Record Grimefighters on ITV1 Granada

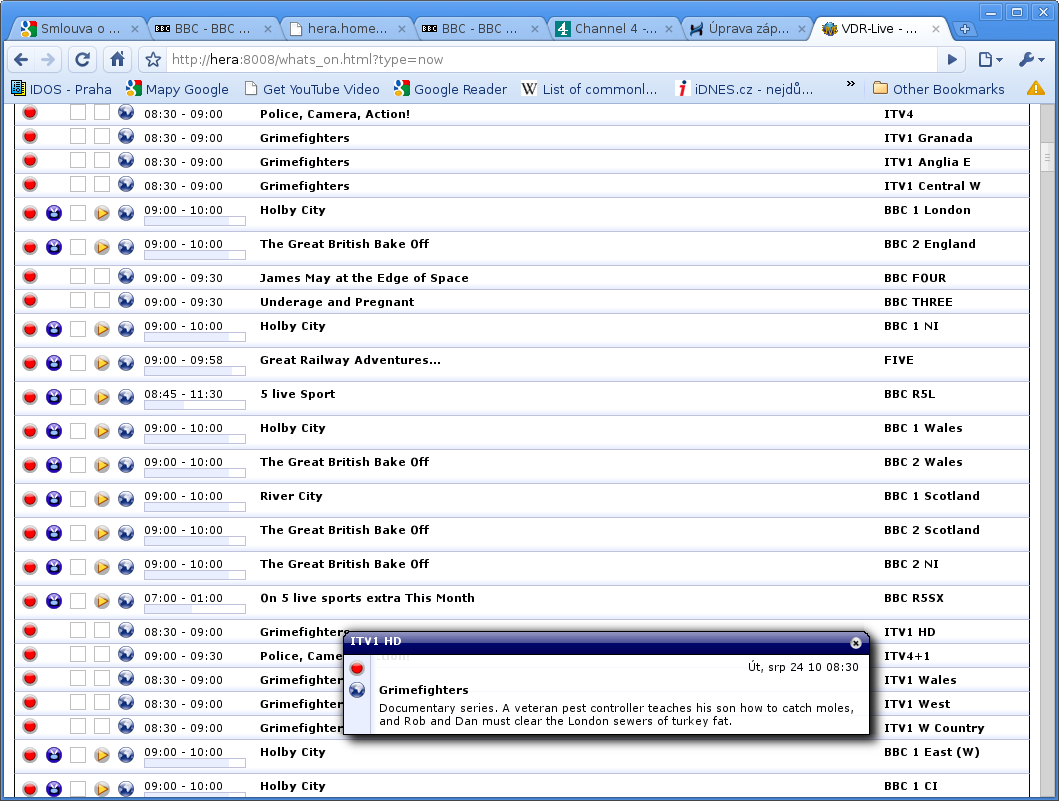click(x=30, y=136)
